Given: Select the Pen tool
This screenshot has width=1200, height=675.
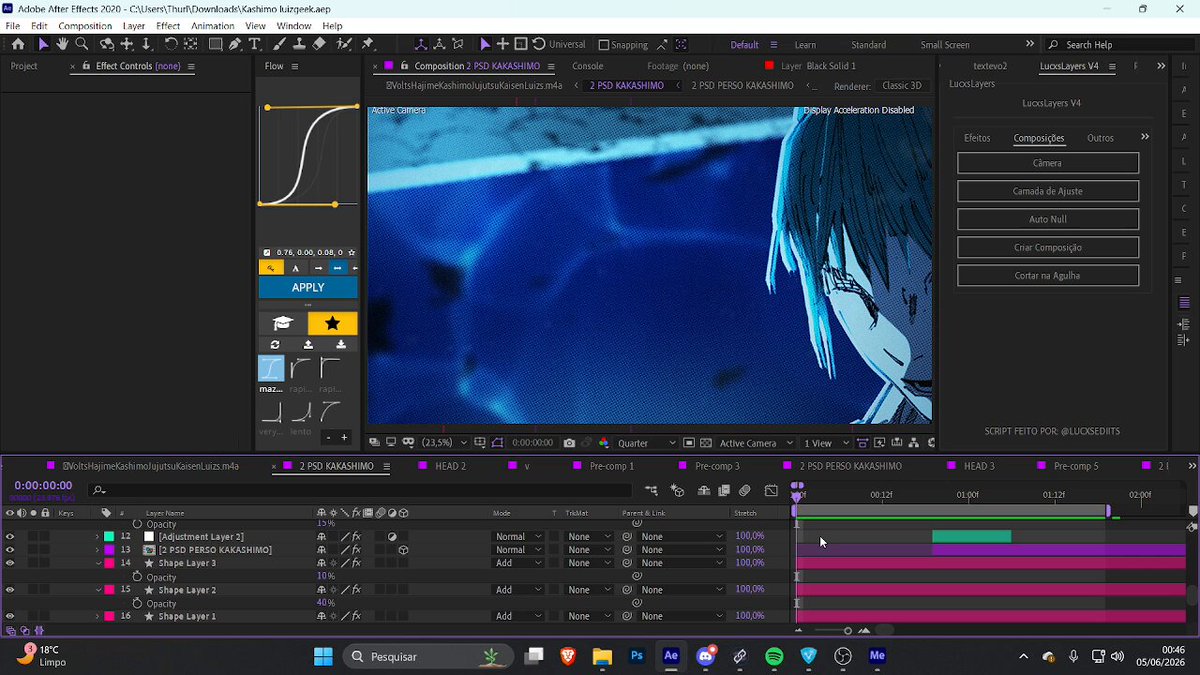Looking at the screenshot, I should 235,44.
